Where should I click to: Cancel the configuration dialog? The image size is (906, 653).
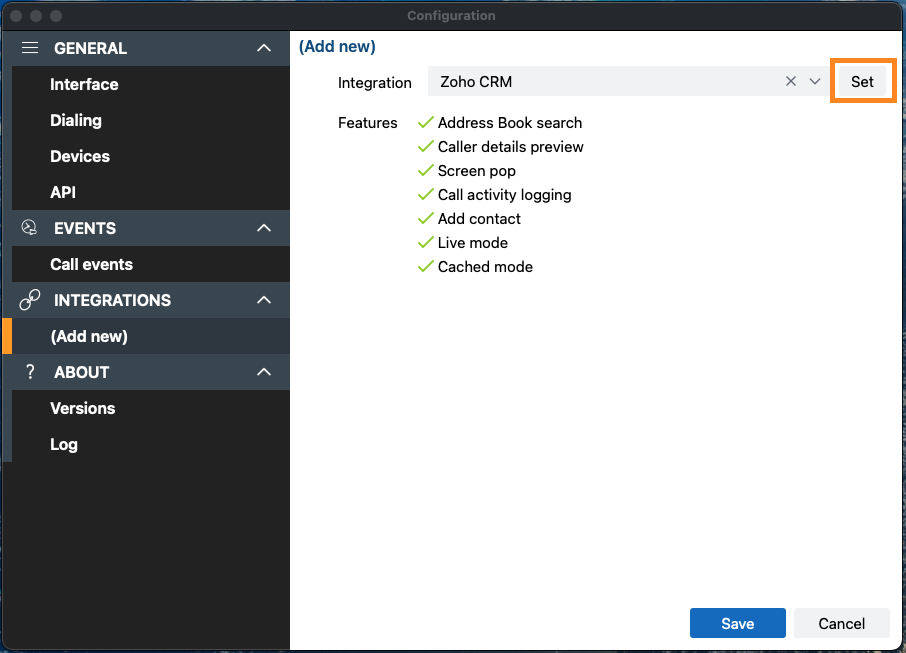click(x=841, y=623)
